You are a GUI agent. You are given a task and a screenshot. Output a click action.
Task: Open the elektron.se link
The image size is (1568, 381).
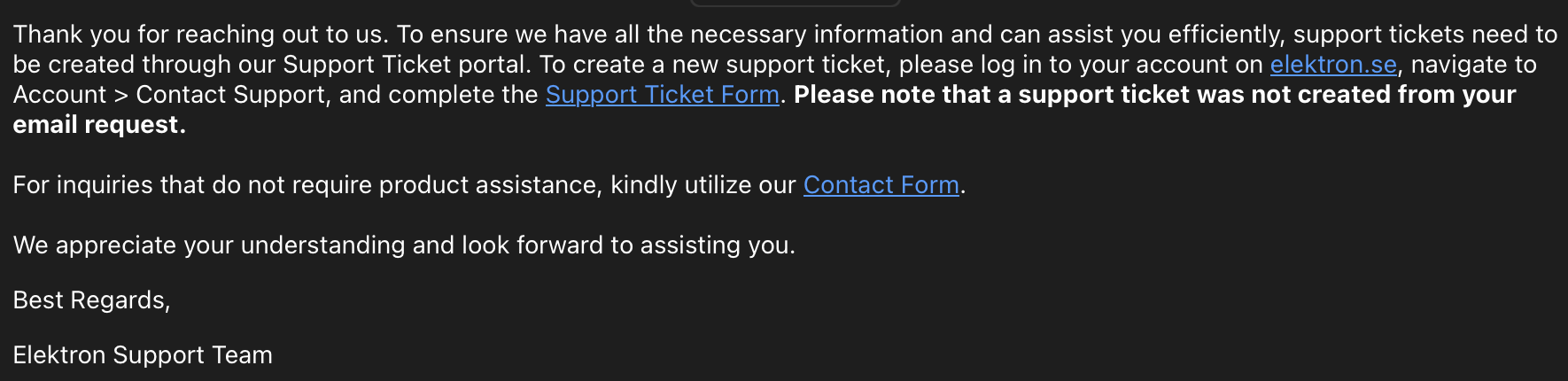point(1332,65)
